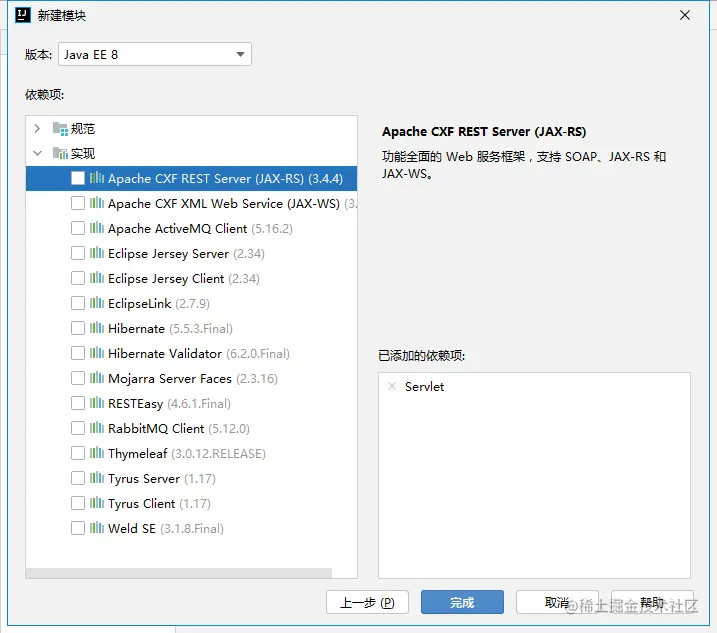Go back with 上一步 (P) button
Viewport: 717px width, 633px height.
pyautogui.click(x=367, y=602)
